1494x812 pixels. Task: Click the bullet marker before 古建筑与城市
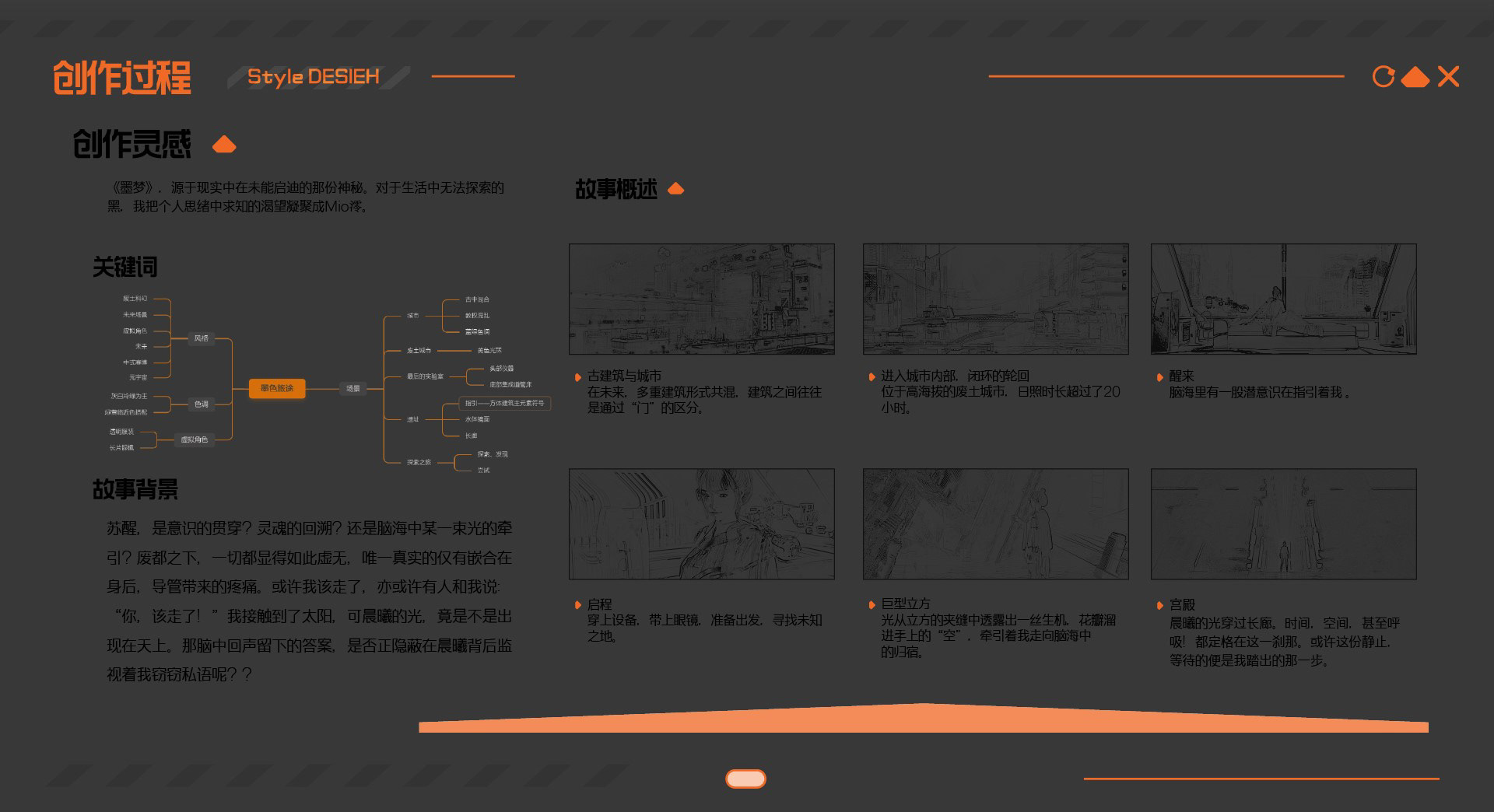pyautogui.click(x=577, y=376)
